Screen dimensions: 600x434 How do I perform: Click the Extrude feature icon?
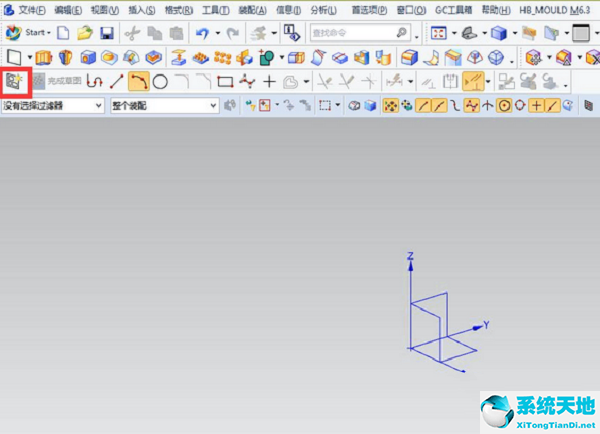(x=44, y=58)
